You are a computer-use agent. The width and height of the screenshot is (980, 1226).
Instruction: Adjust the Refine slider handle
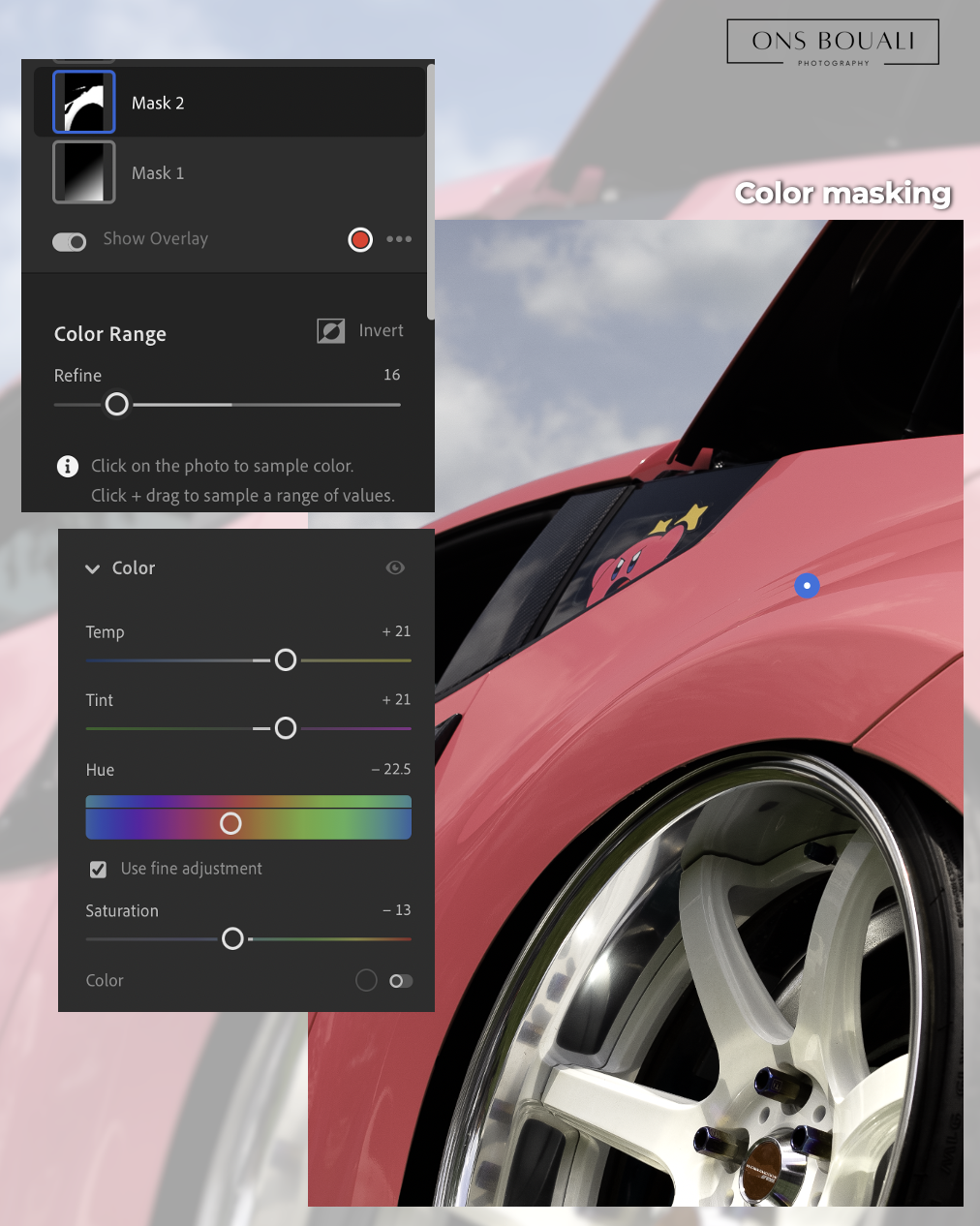tap(116, 405)
